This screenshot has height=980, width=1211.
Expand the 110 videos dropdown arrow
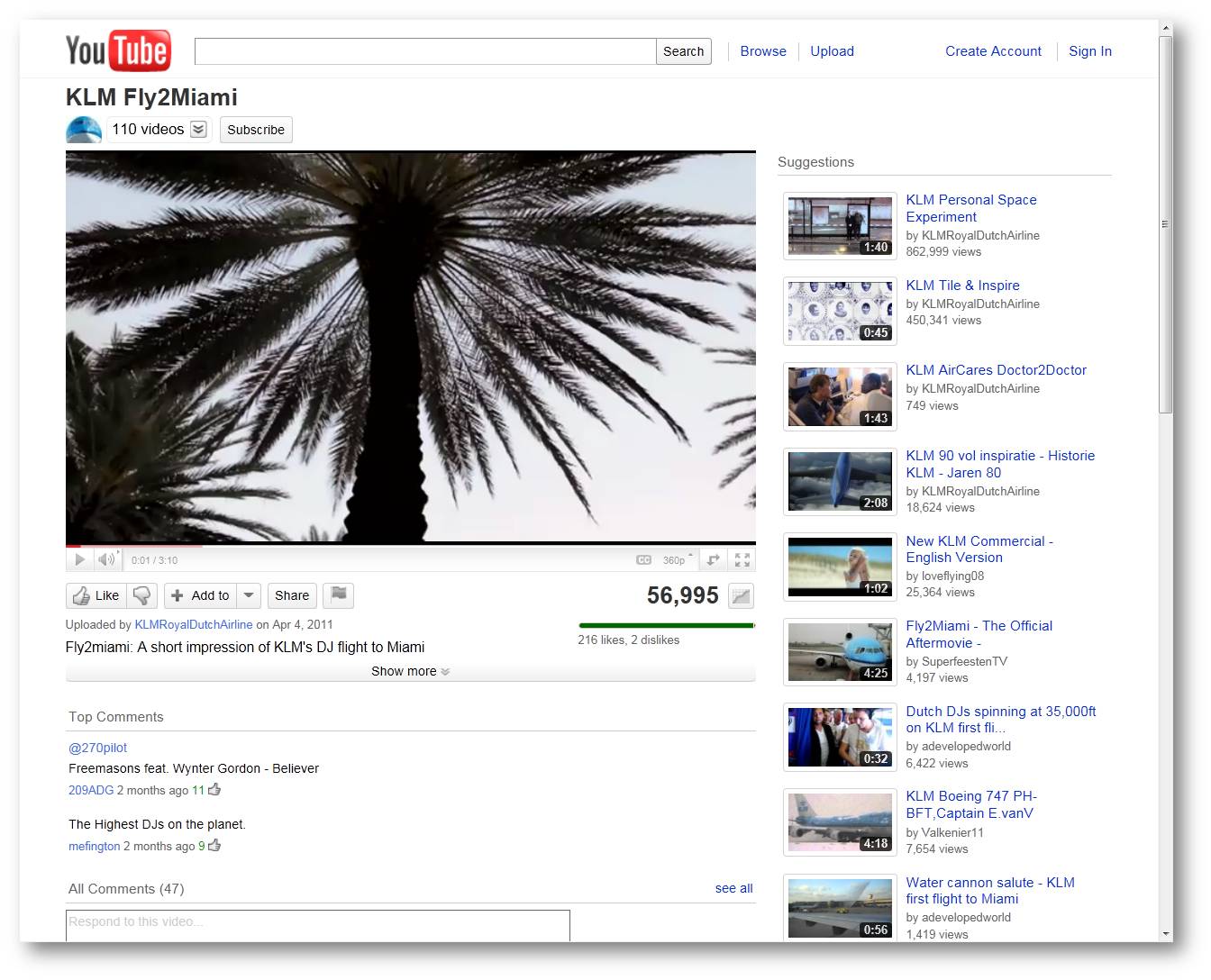pyautogui.click(x=198, y=130)
